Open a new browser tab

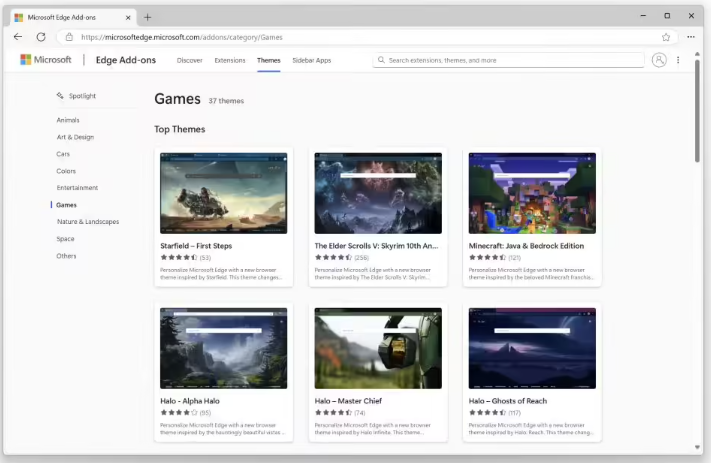(x=148, y=17)
